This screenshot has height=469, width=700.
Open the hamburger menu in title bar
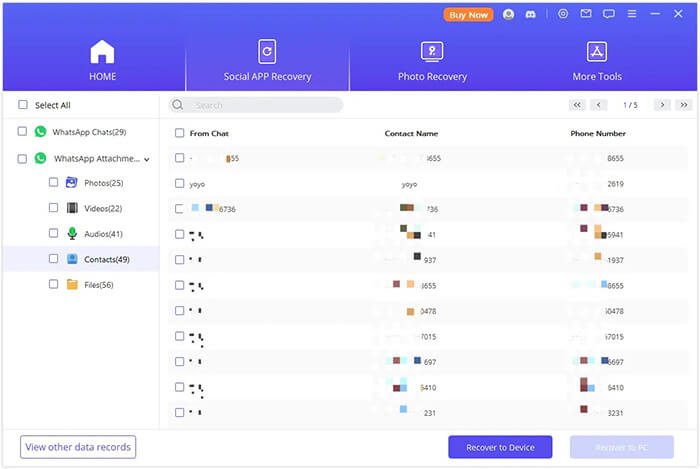631,15
